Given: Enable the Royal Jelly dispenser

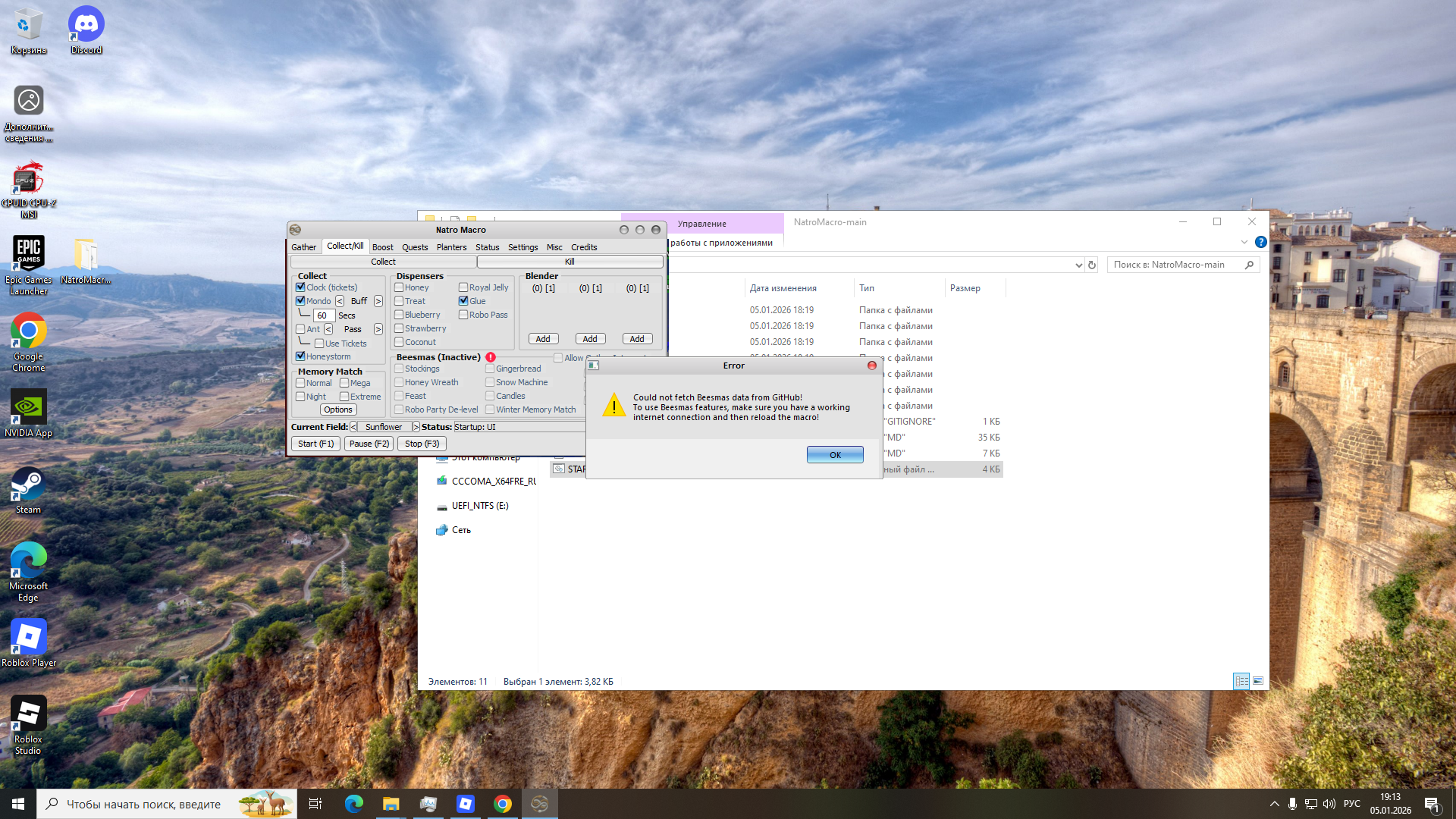Looking at the screenshot, I should [463, 287].
